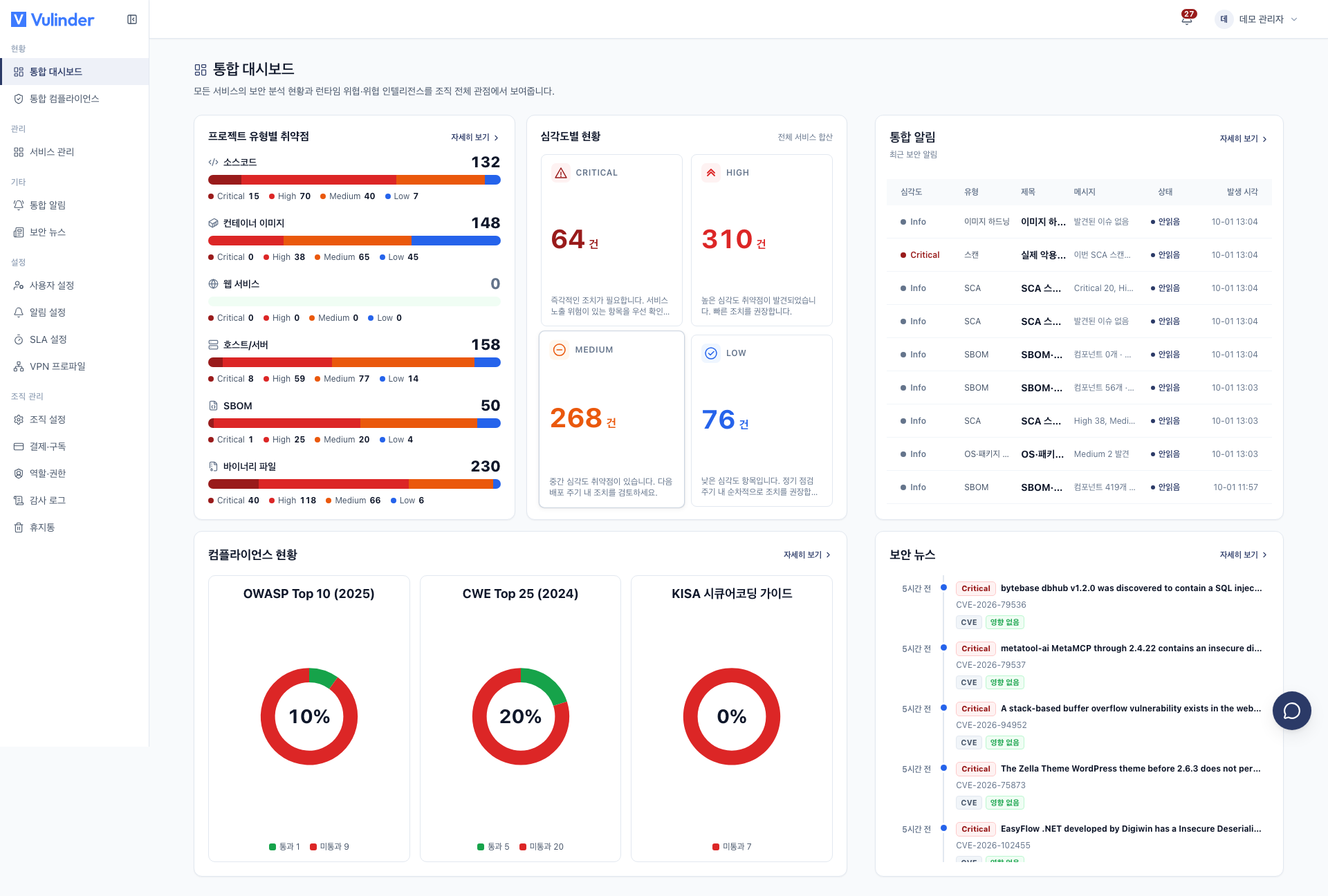
Task: Click the Vulinder logo
Action: click(x=53, y=19)
